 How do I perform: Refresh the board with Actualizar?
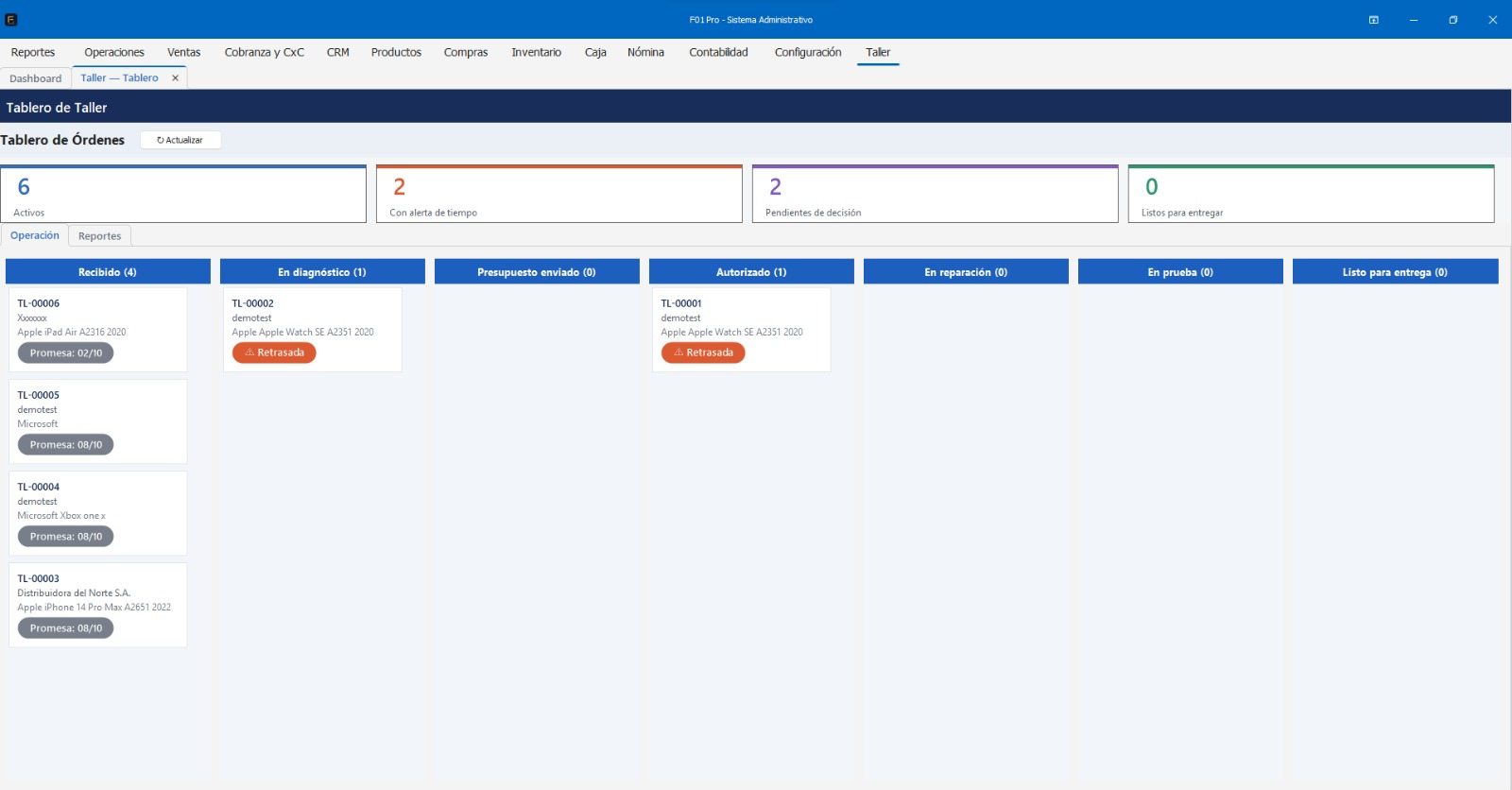coord(180,140)
